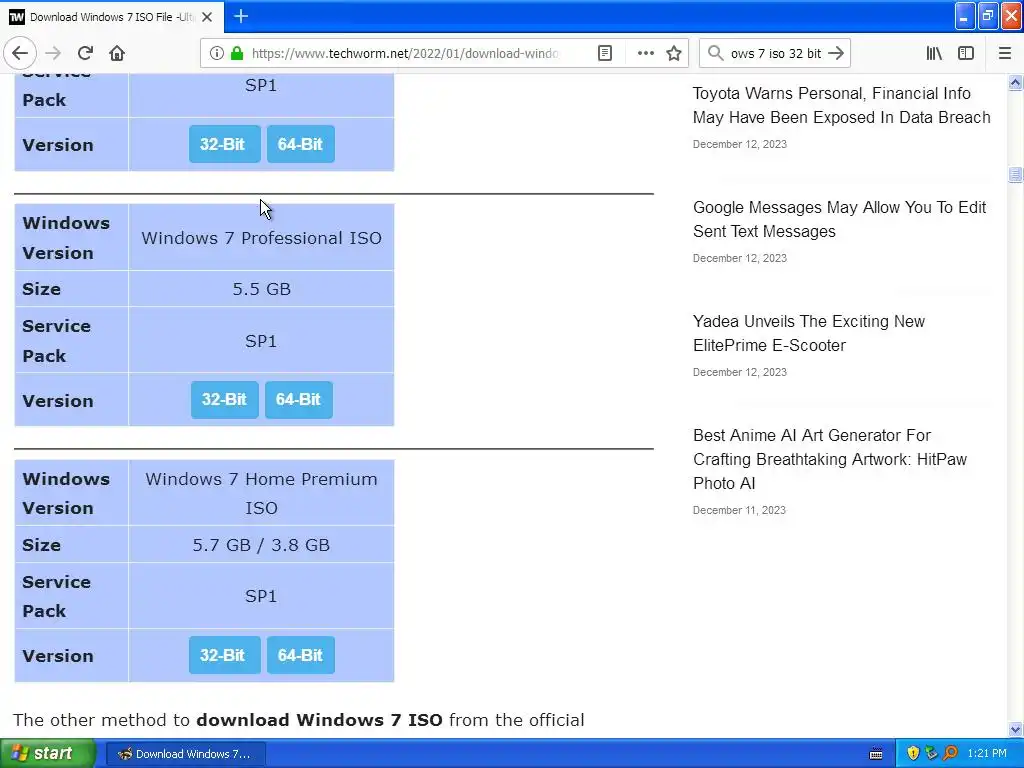This screenshot has width=1024, height=768.
Task: Toggle reader view in address bar
Action: [x=605, y=54]
